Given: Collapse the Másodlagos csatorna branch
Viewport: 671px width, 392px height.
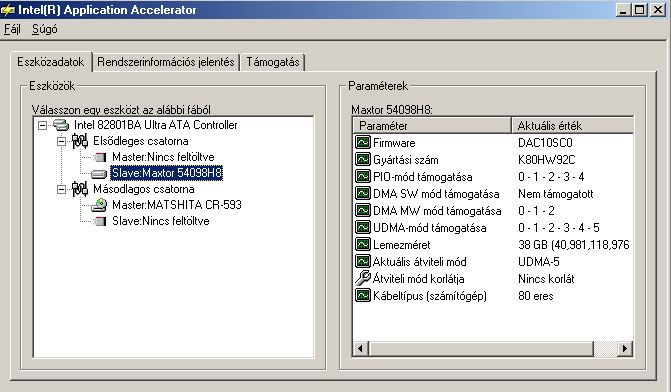Looking at the screenshot, I should pos(62,189).
